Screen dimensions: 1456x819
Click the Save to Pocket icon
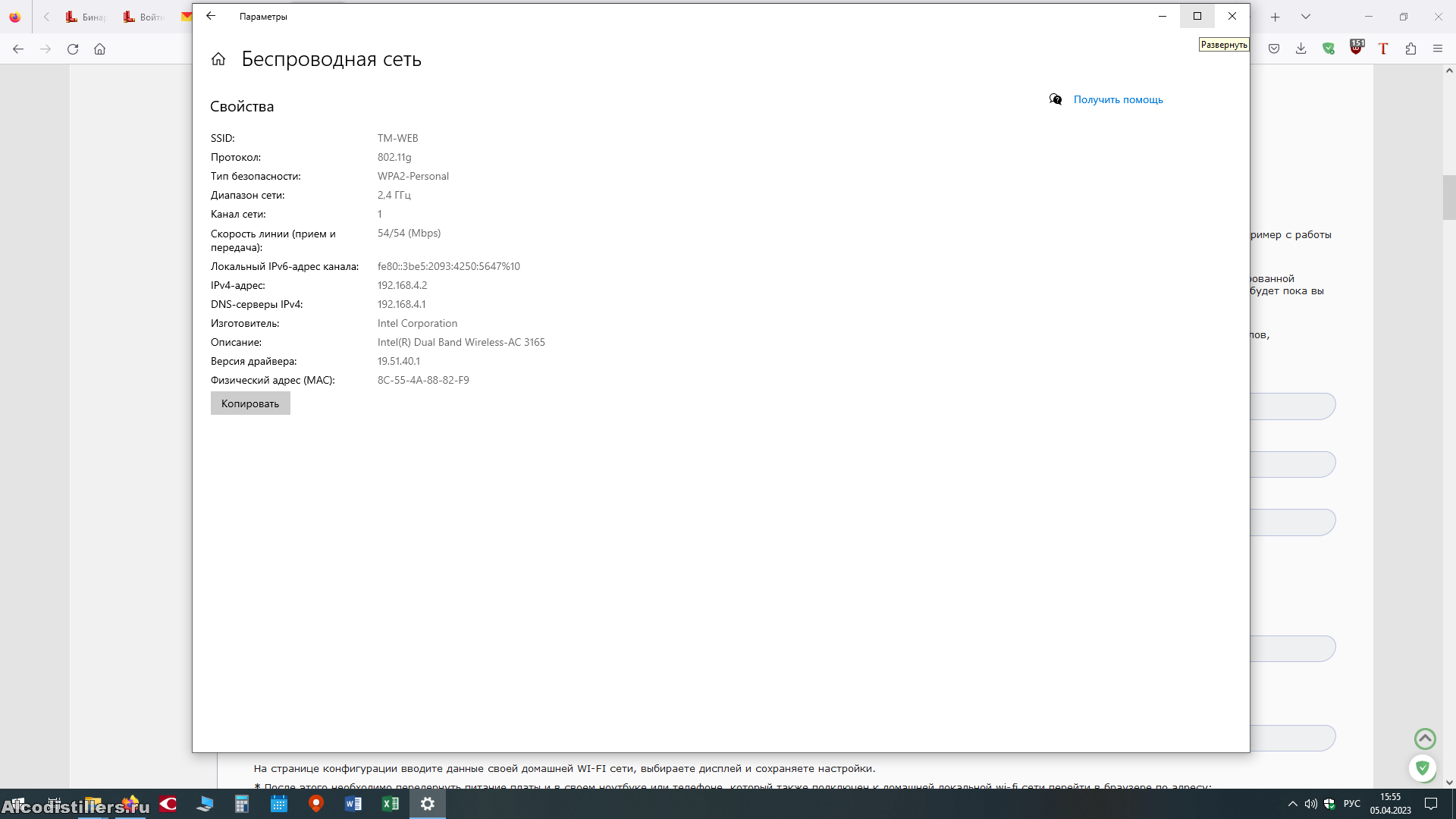click(x=1274, y=49)
